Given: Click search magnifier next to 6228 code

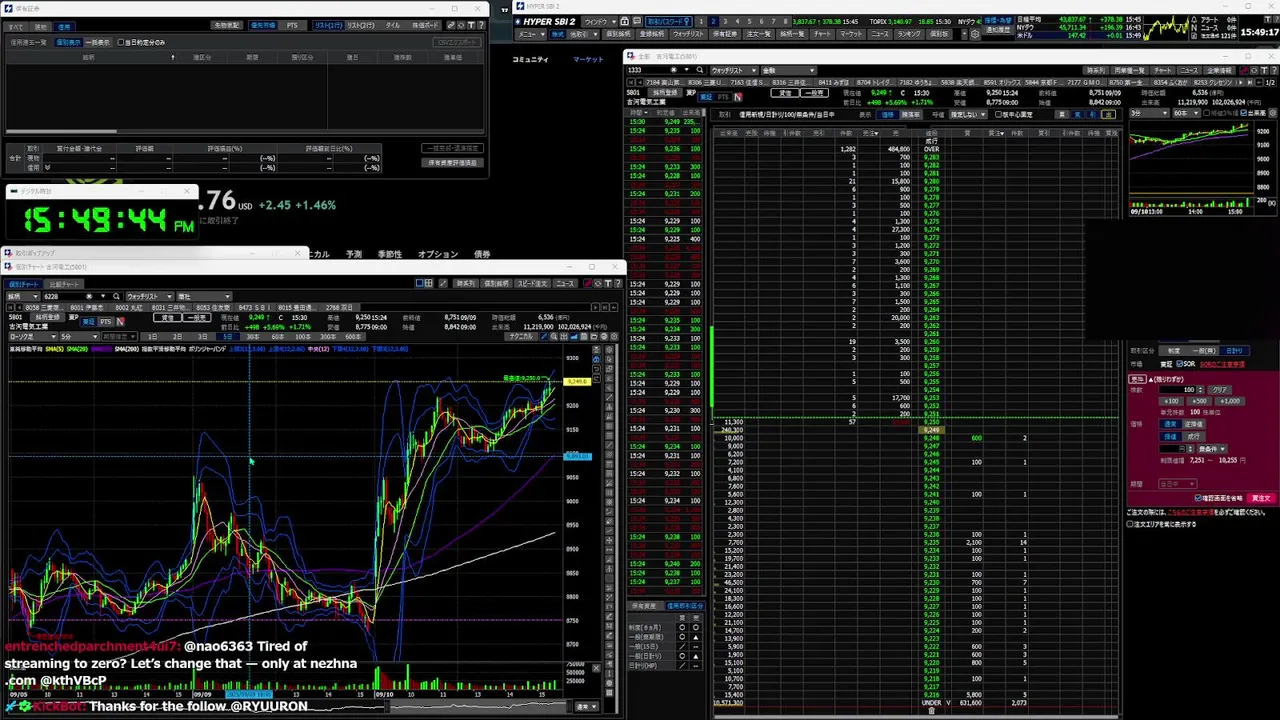Looking at the screenshot, I should [x=116, y=296].
